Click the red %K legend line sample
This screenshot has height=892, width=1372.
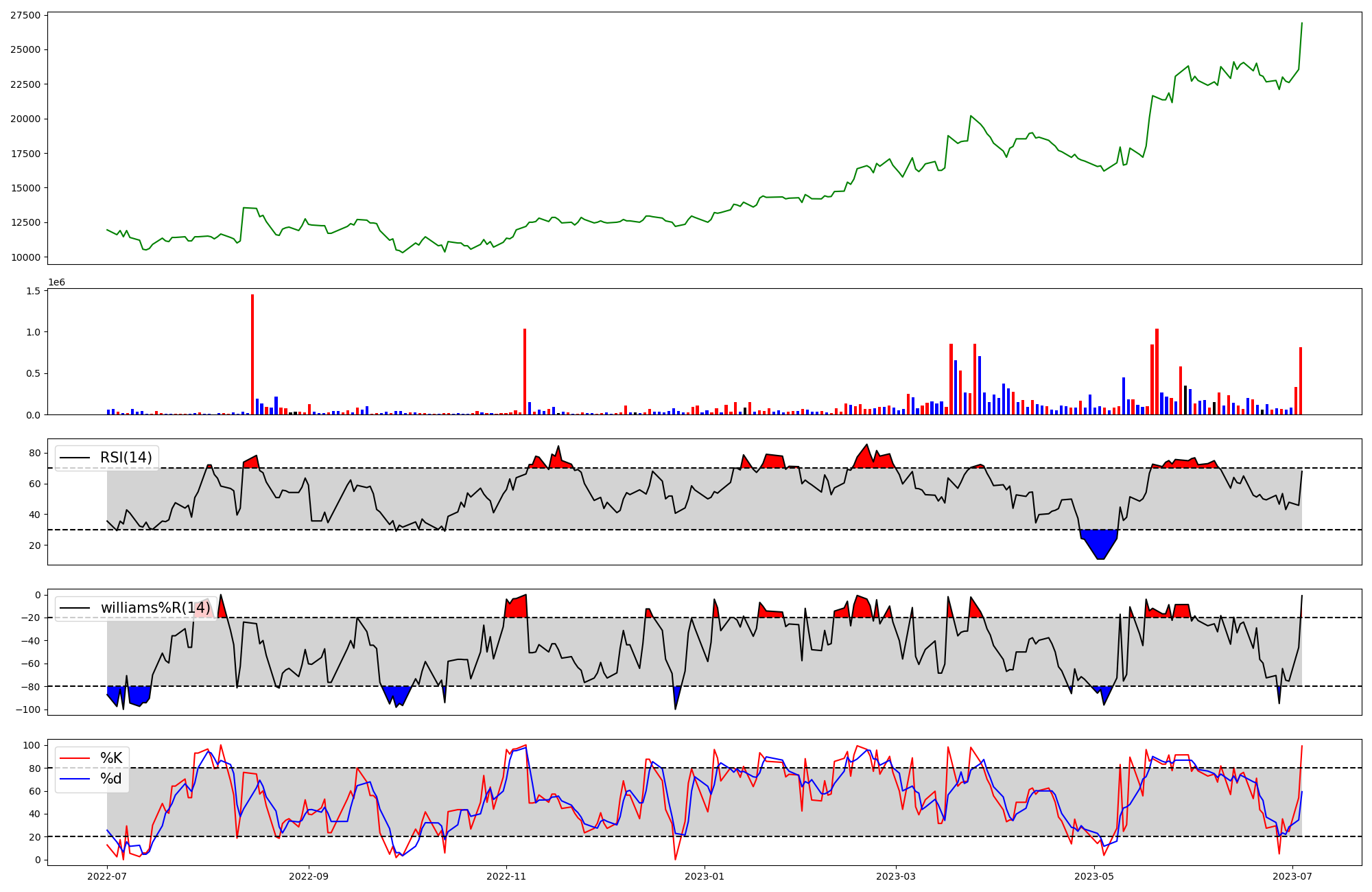(75, 758)
